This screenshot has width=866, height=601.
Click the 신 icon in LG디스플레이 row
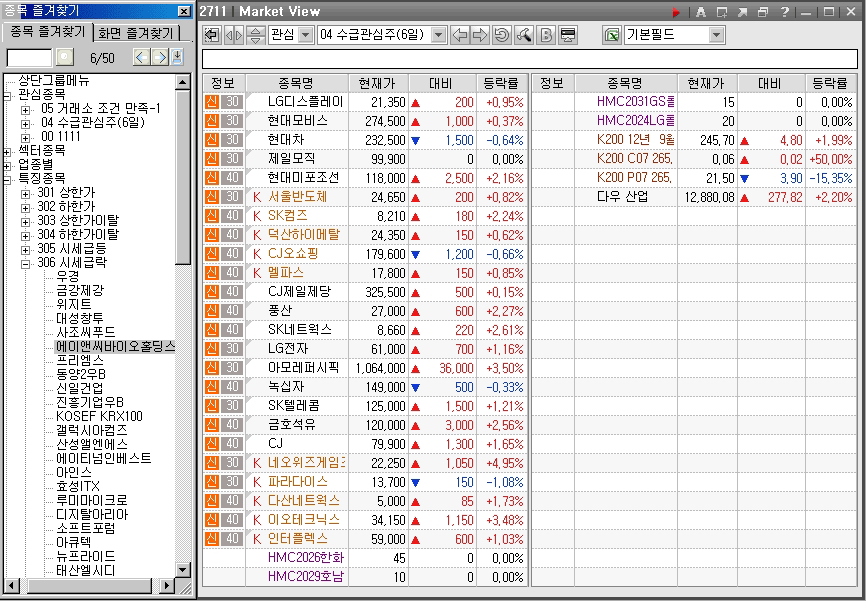(x=212, y=102)
